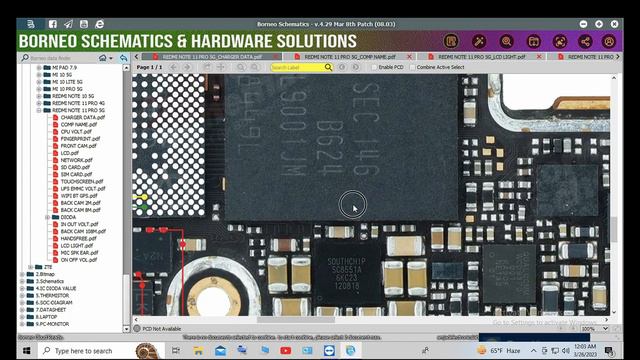Click the share icon in the header
640x360 pixels.
coord(585,41)
